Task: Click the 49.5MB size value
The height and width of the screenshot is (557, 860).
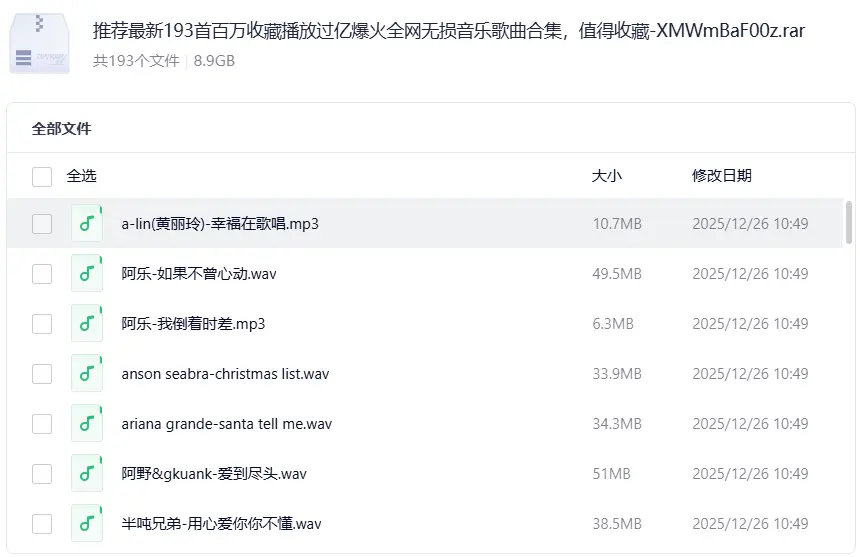Action: [x=617, y=274]
